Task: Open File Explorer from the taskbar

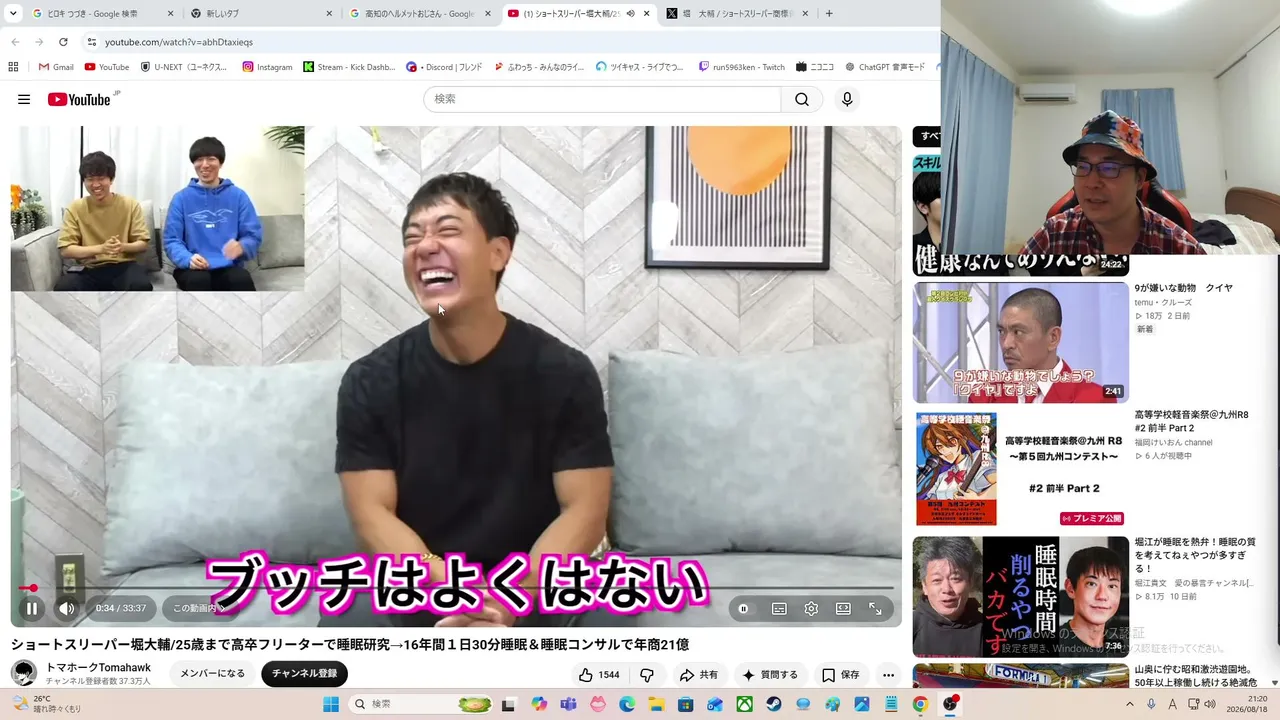Action: (656, 704)
